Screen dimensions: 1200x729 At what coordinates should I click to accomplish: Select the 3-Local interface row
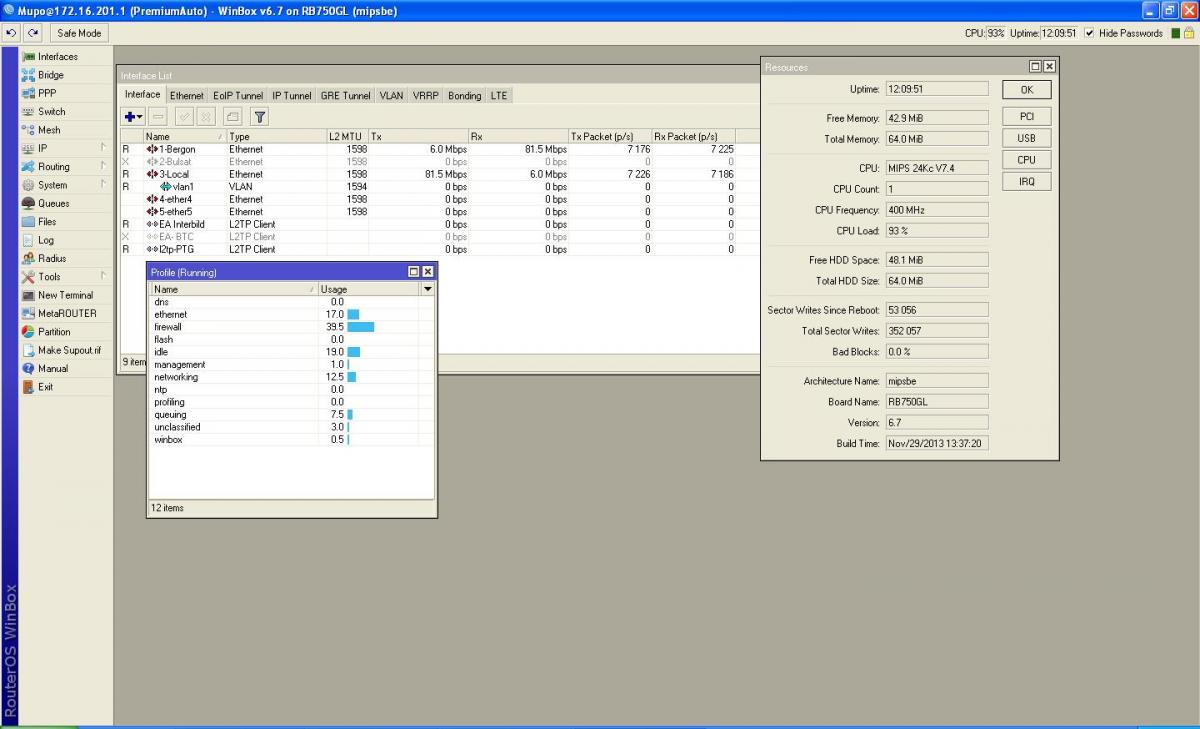click(175, 174)
